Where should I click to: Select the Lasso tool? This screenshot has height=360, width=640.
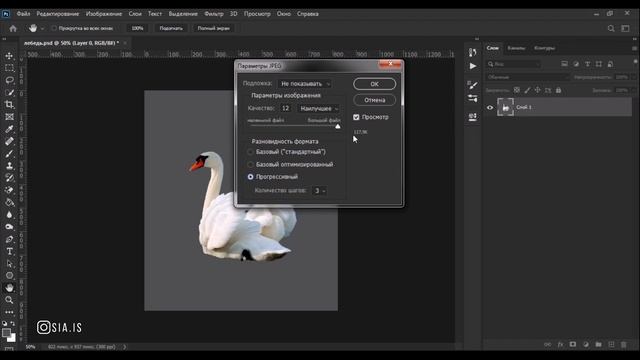click(9, 80)
